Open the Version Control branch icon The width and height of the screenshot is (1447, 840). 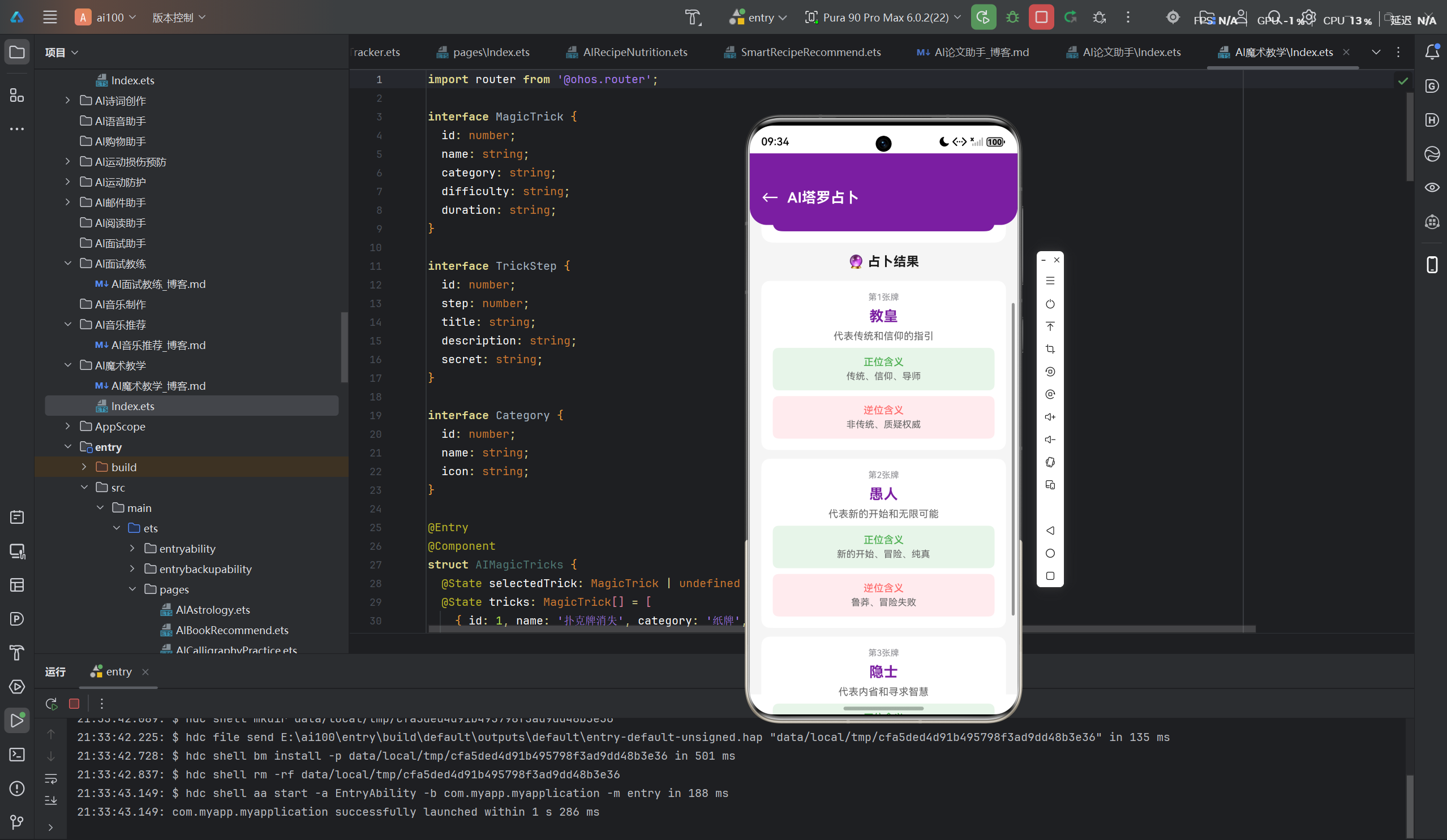tap(17, 822)
